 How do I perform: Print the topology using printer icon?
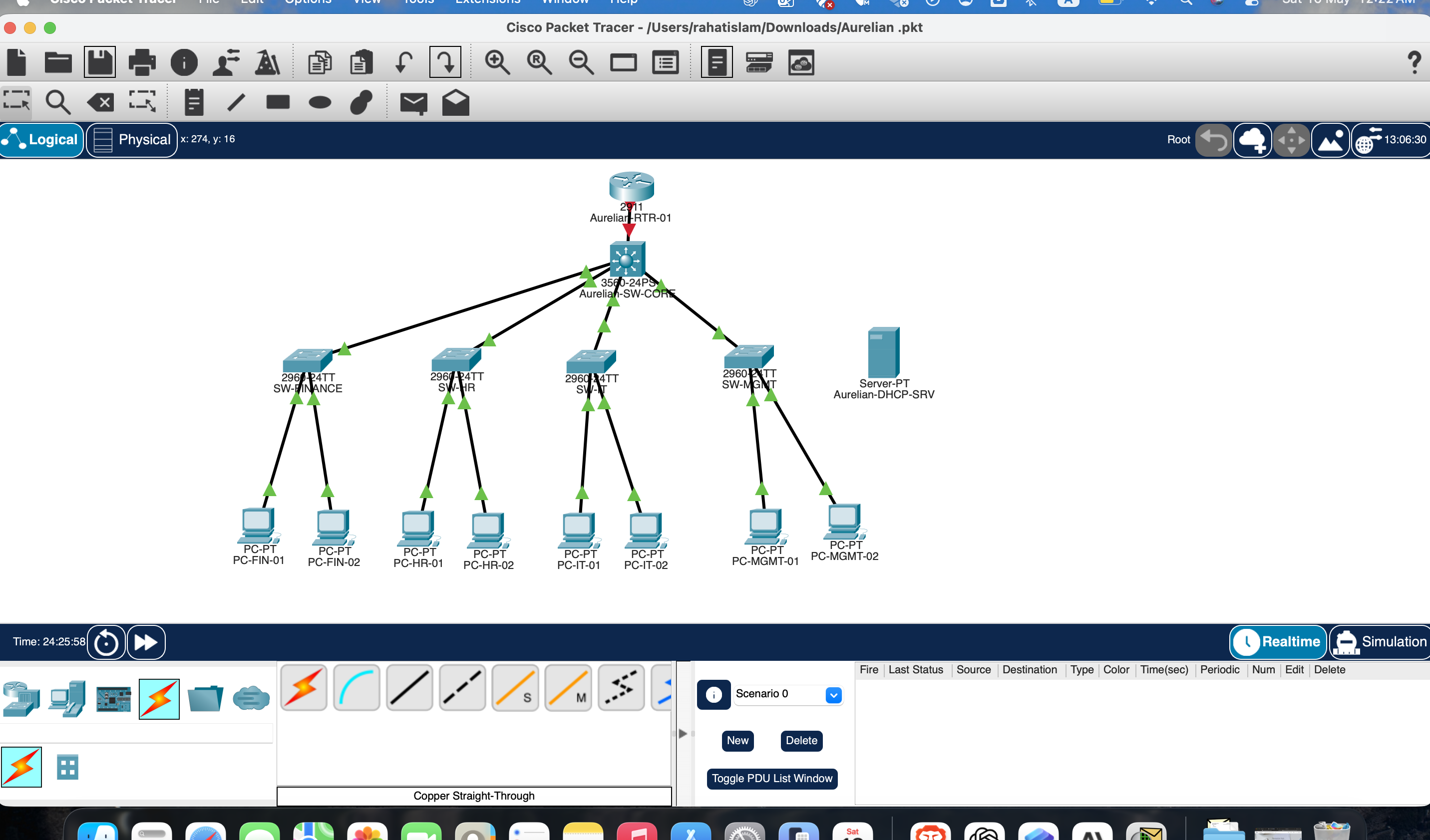coord(142,62)
